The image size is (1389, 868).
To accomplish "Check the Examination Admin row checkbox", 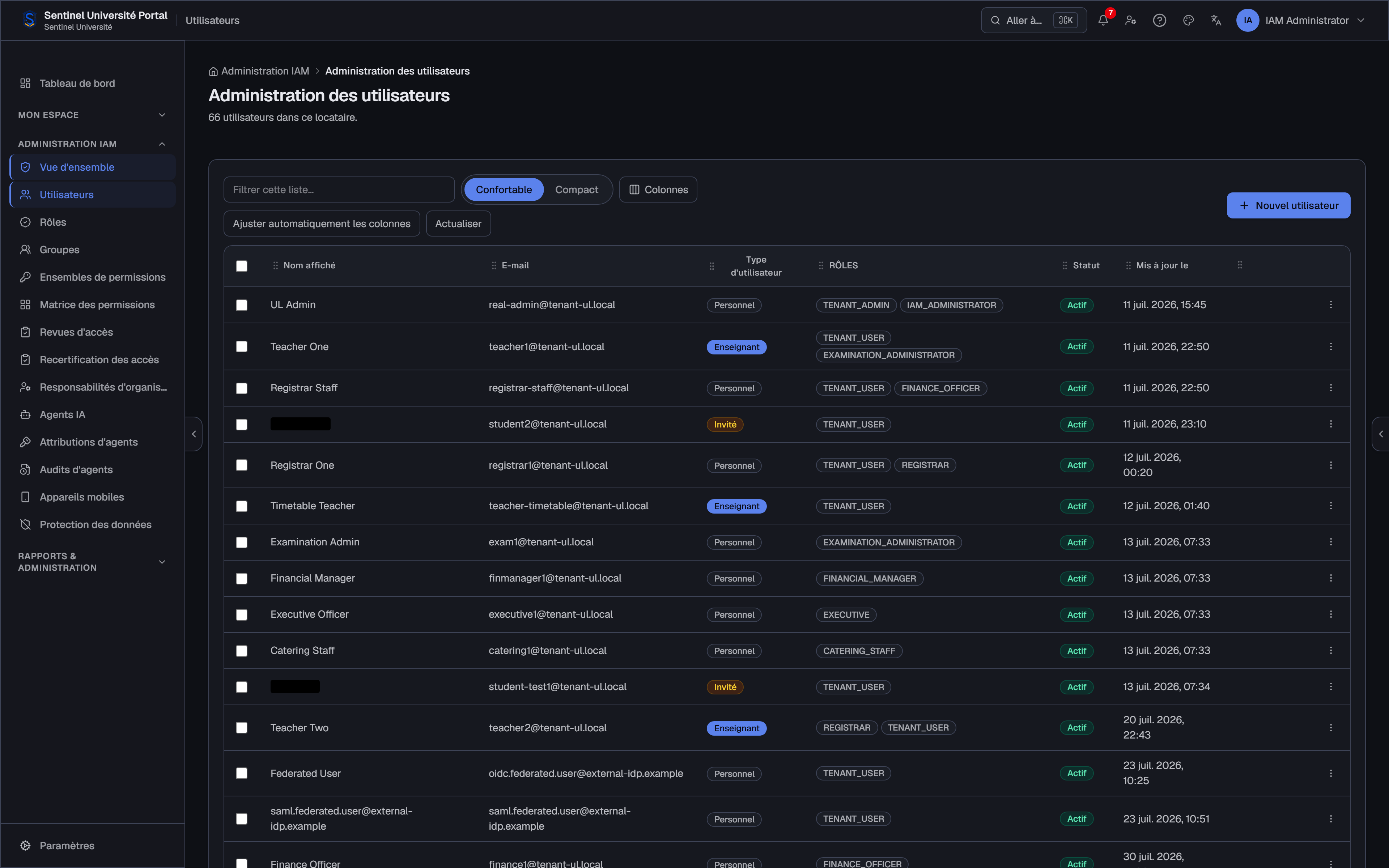I will tap(242, 542).
